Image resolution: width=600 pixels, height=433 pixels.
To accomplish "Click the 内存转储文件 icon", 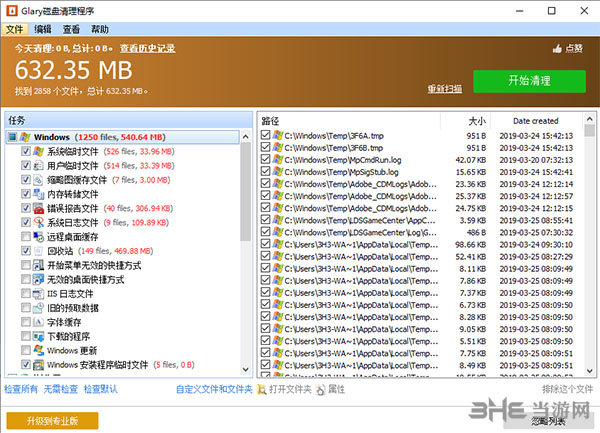I will pyautogui.click(x=38, y=194).
